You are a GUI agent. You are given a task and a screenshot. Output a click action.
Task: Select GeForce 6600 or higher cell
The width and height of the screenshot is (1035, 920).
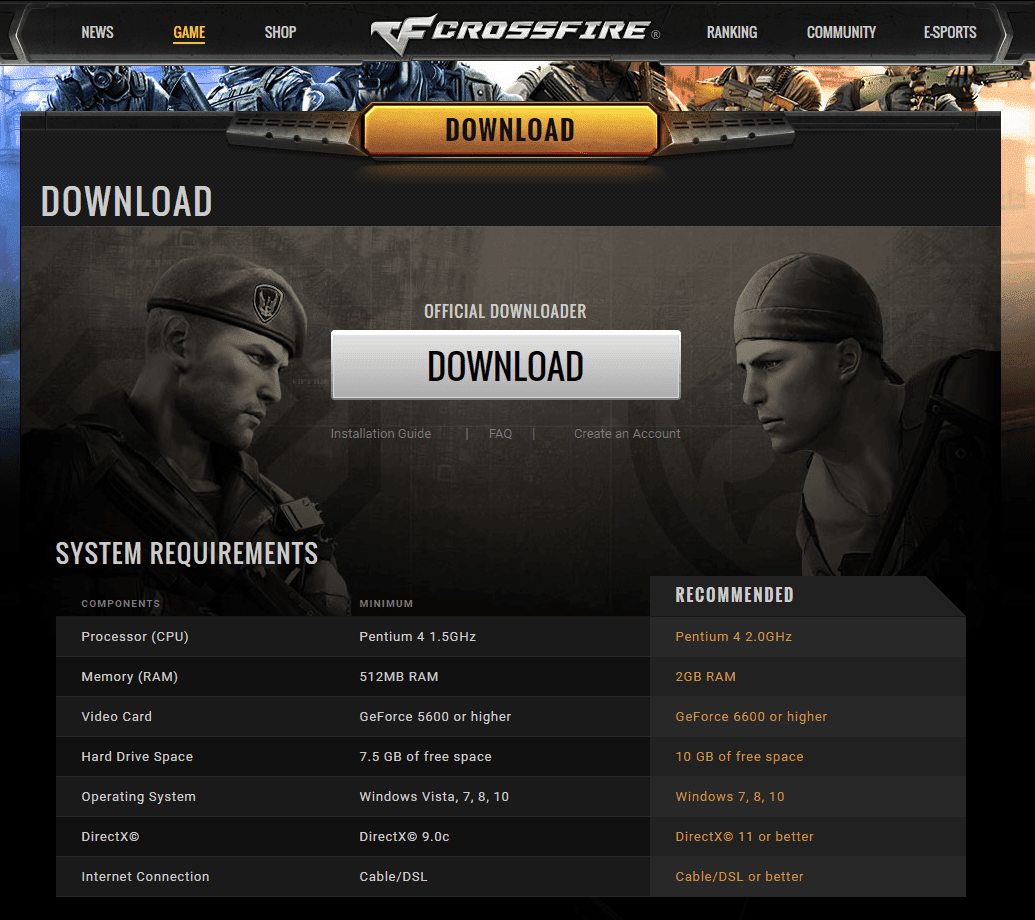pyautogui.click(x=751, y=716)
